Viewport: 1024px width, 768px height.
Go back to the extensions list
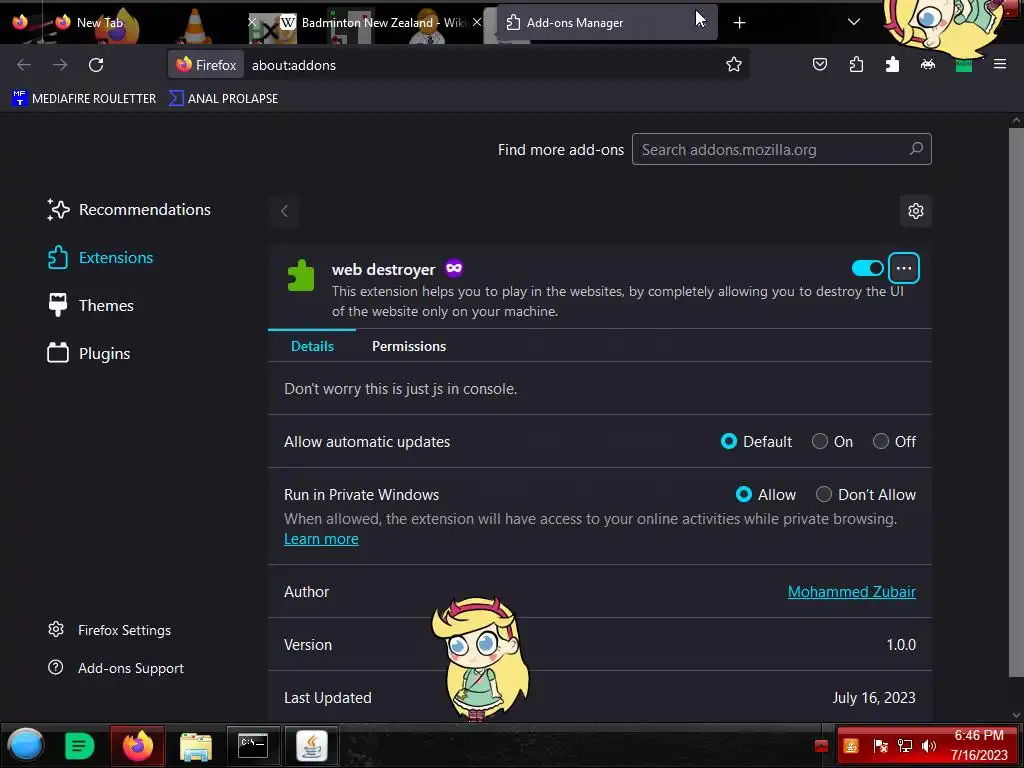click(284, 211)
